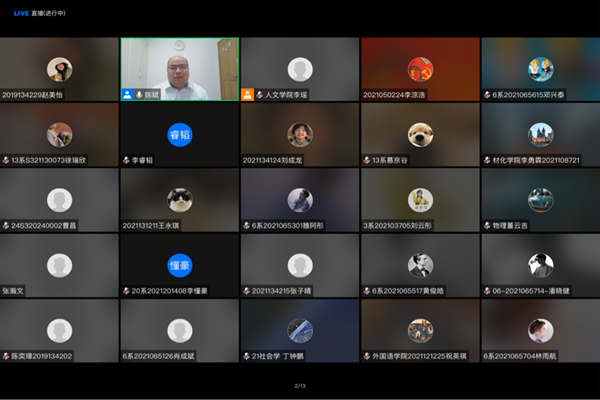This screenshot has width=600, height=400.
Task: Select the 2021131211王永琪 cat avatar tile
Action: [179, 199]
